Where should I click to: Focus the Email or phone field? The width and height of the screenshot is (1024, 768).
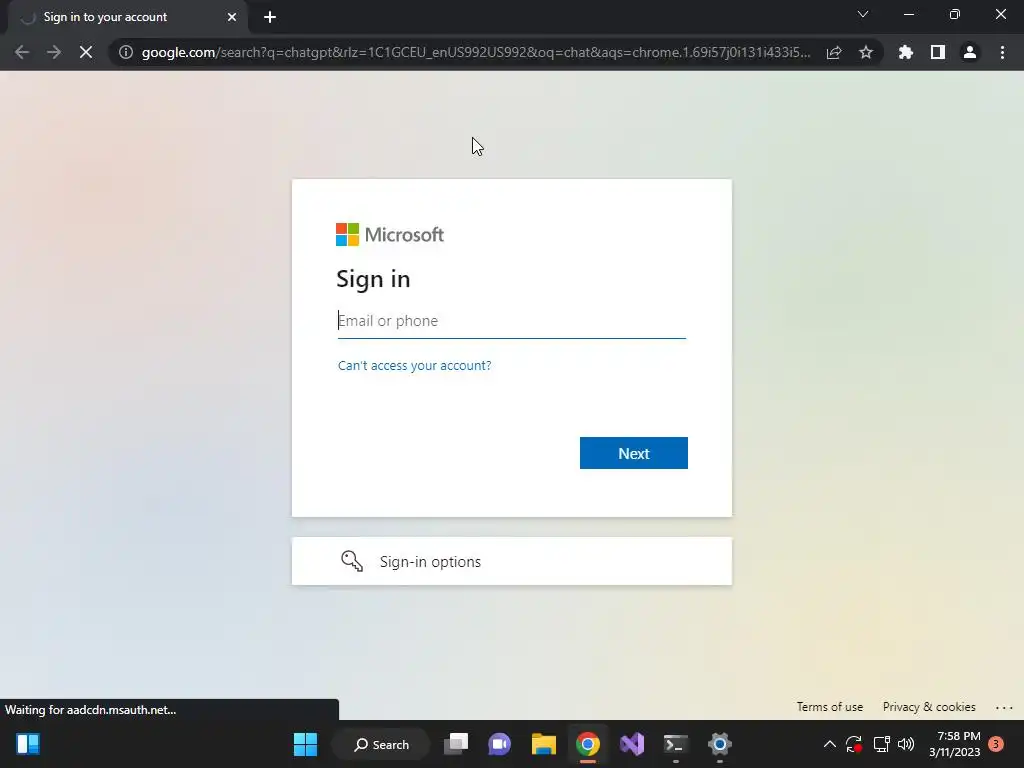pos(511,321)
